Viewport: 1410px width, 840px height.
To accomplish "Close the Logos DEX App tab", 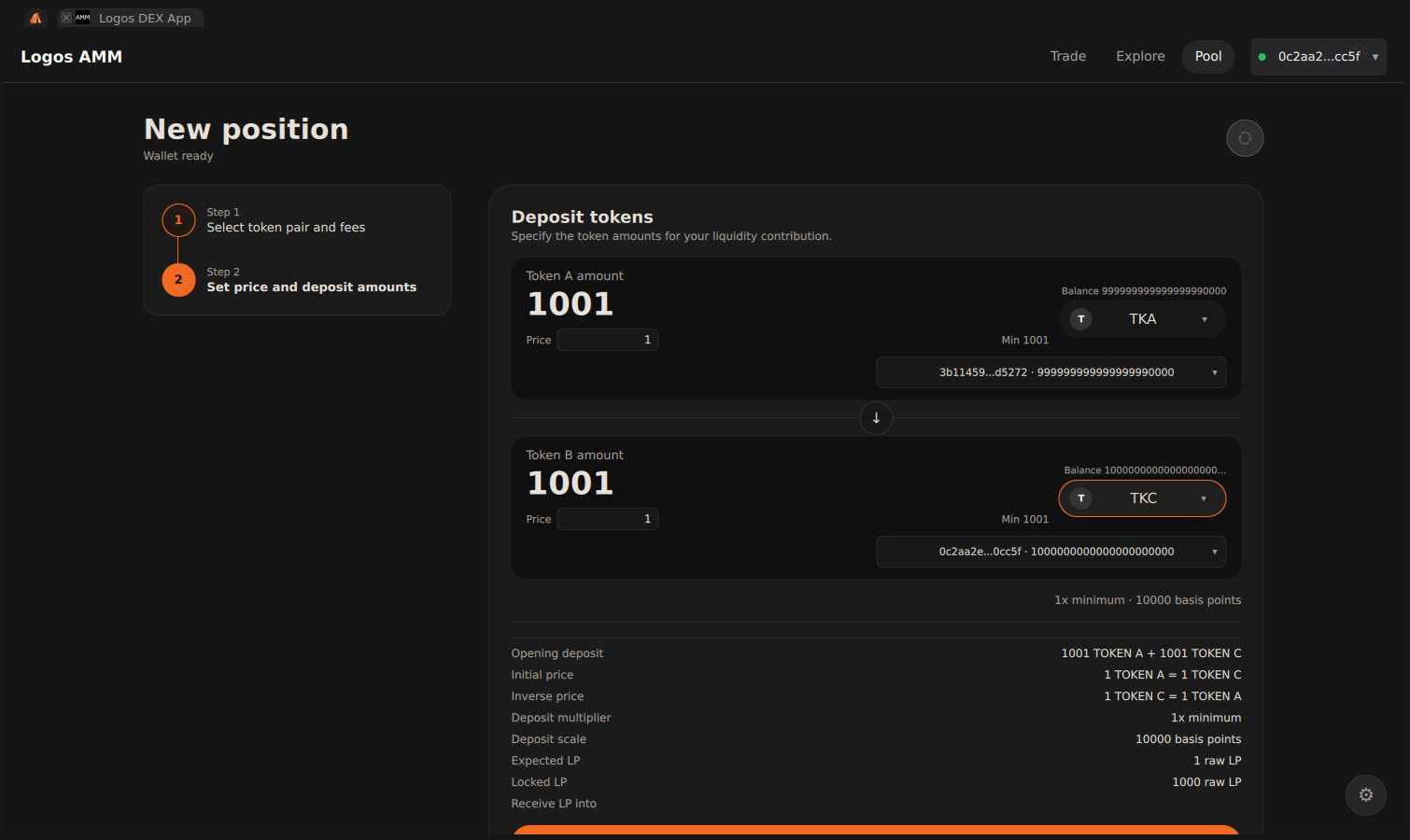I will tap(66, 18).
